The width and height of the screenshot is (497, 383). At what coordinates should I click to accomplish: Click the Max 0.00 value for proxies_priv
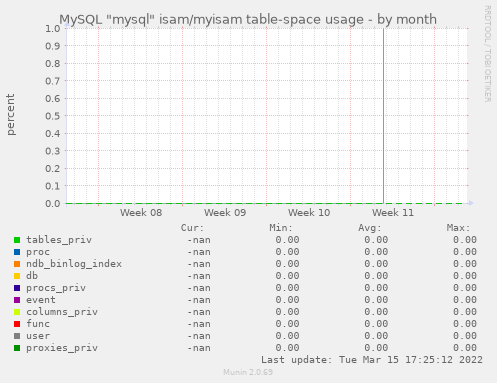pyautogui.click(x=465, y=348)
